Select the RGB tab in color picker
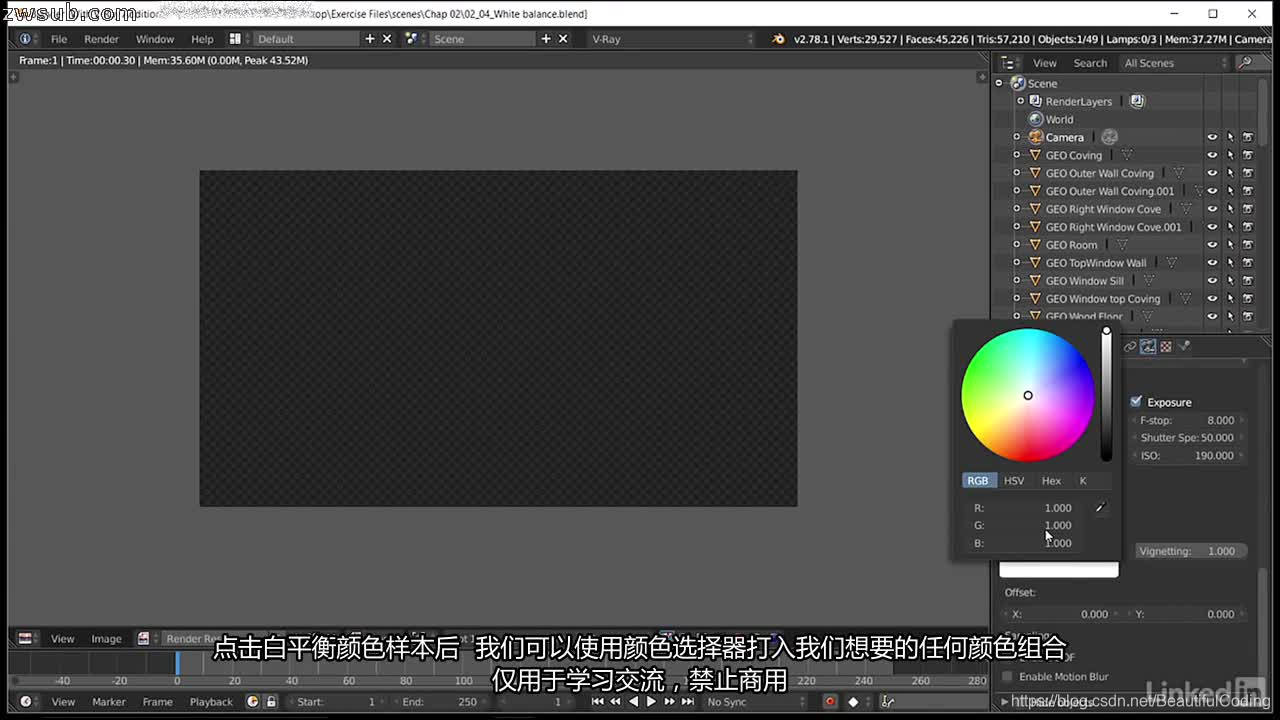 [978, 480]
